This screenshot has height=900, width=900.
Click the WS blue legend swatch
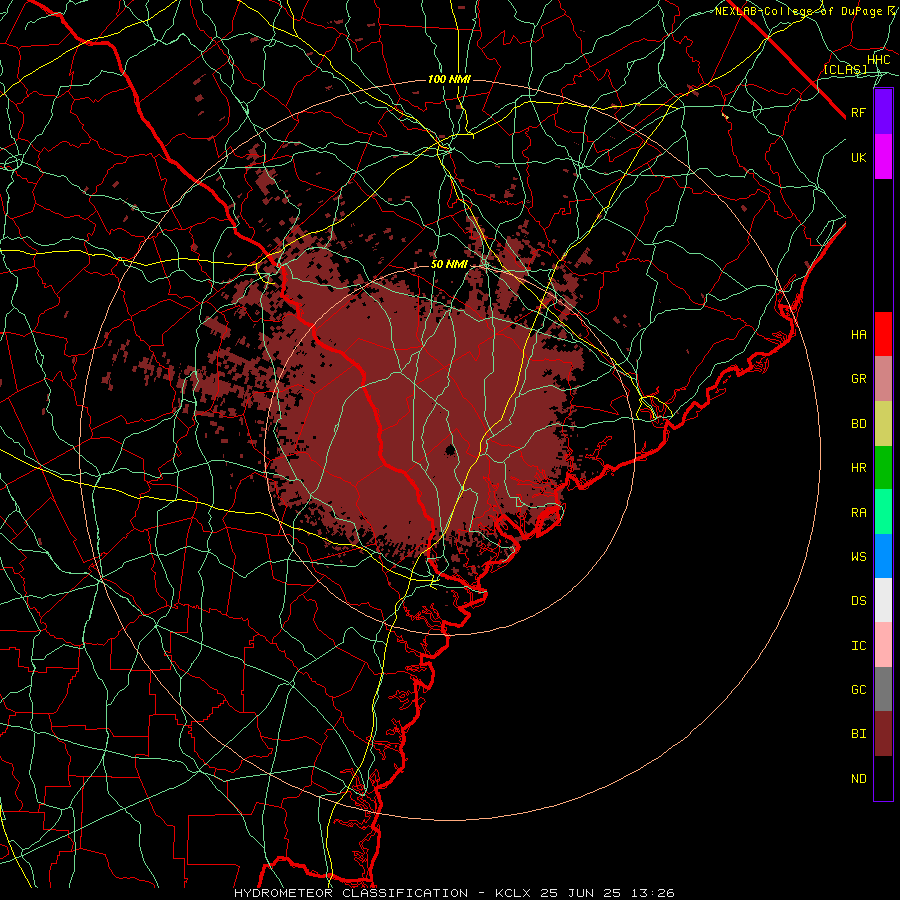click(883, 556)
